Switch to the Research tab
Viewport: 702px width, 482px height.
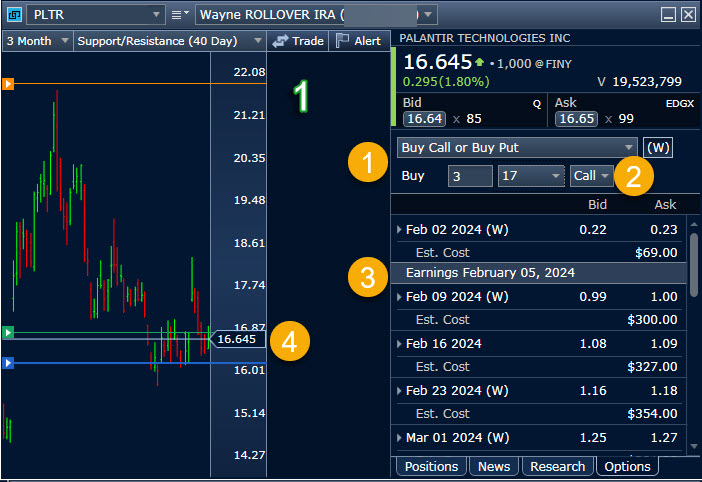point(557,466)
